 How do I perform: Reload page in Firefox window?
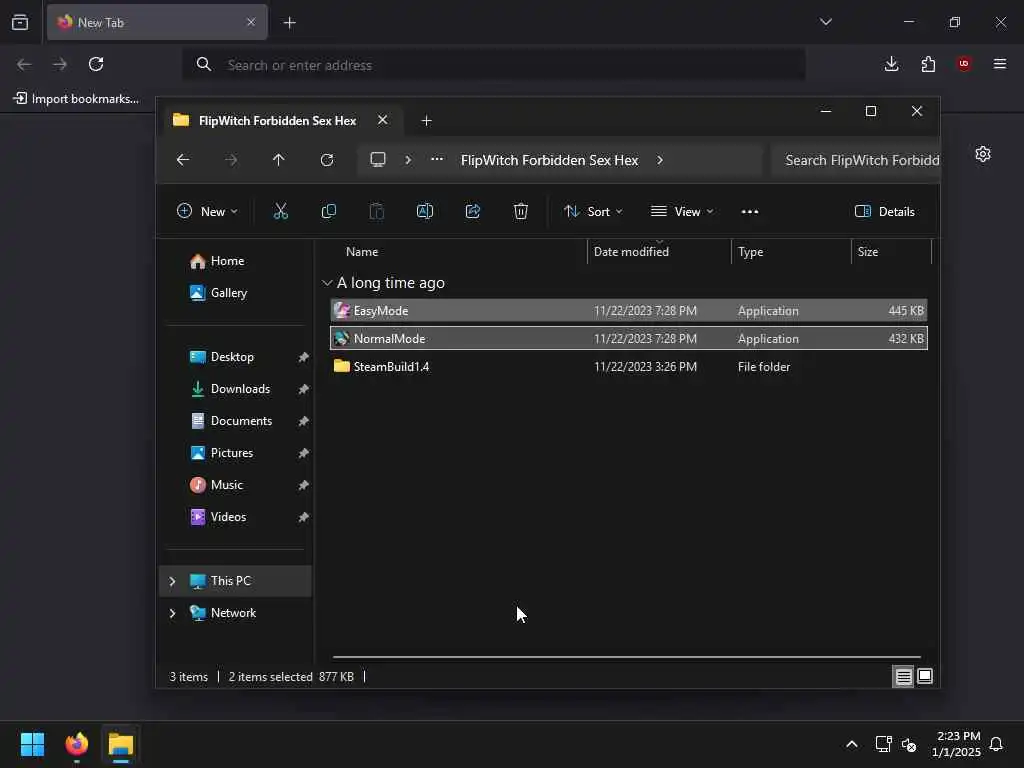coord(96,64)
